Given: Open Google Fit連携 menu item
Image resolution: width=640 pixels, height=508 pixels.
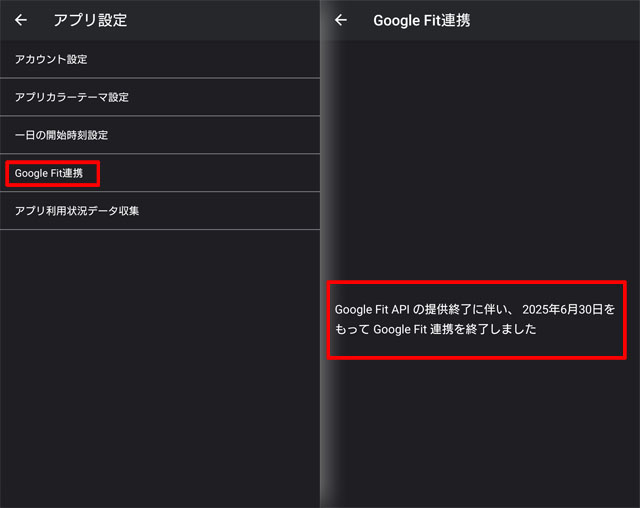Looking at the screenshot, I should click(x=160, y=173).
